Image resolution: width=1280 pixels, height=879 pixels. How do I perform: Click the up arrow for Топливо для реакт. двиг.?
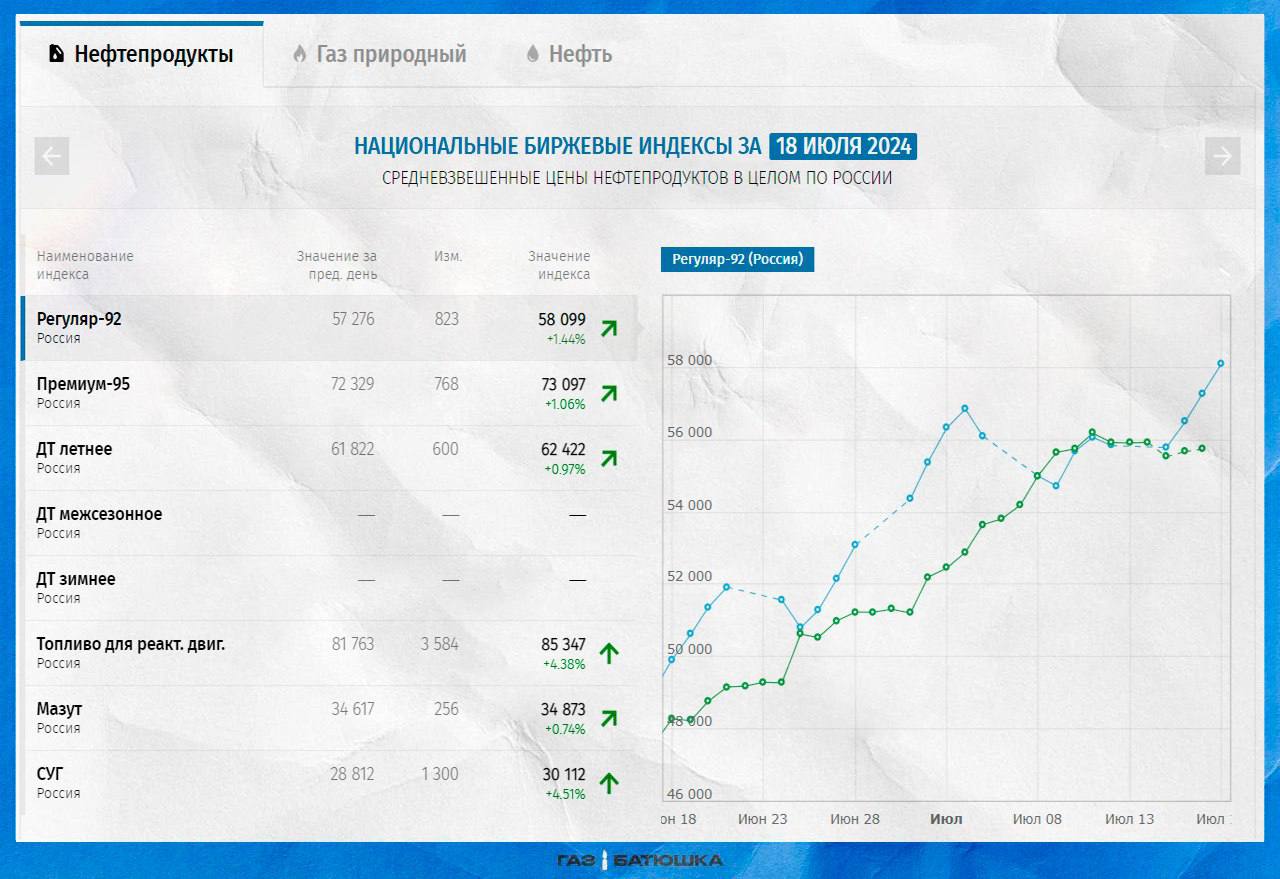coord(609,654)
